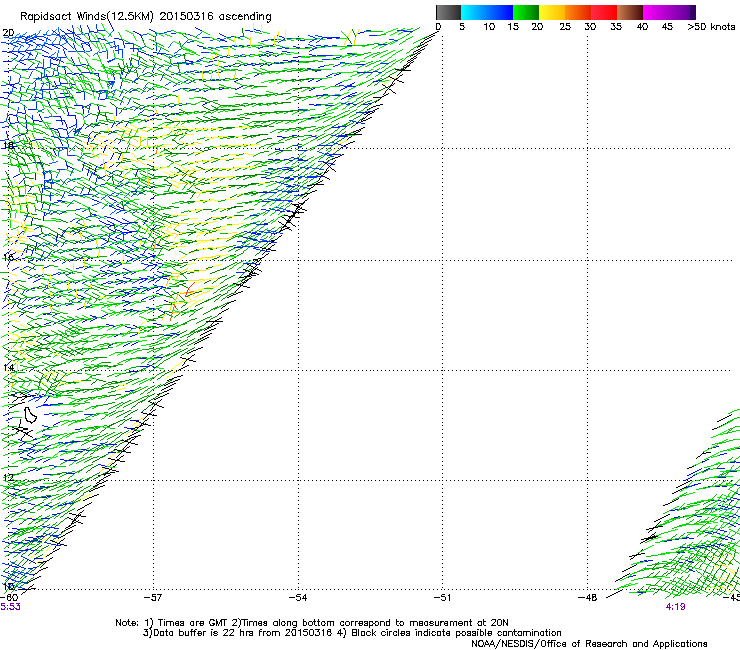Viewport: 740px width, 650px height.
Task: Click the Barbados island outline
Action: click(x=30, y=415)
